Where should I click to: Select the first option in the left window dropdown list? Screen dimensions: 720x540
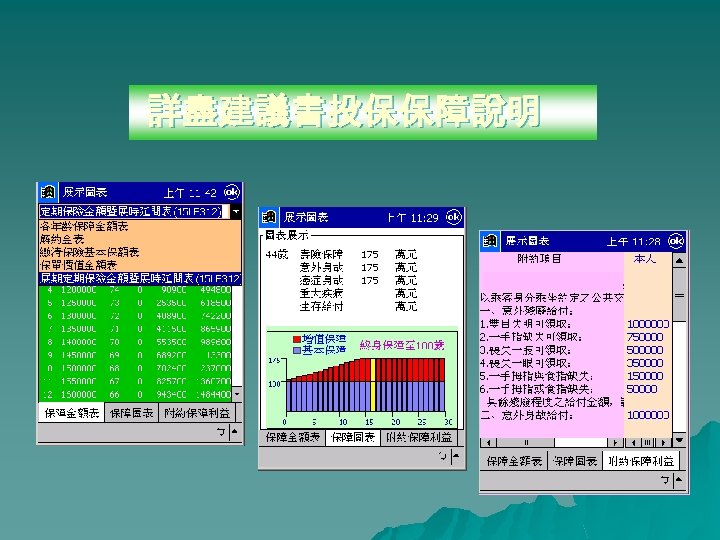coord(140,226)
